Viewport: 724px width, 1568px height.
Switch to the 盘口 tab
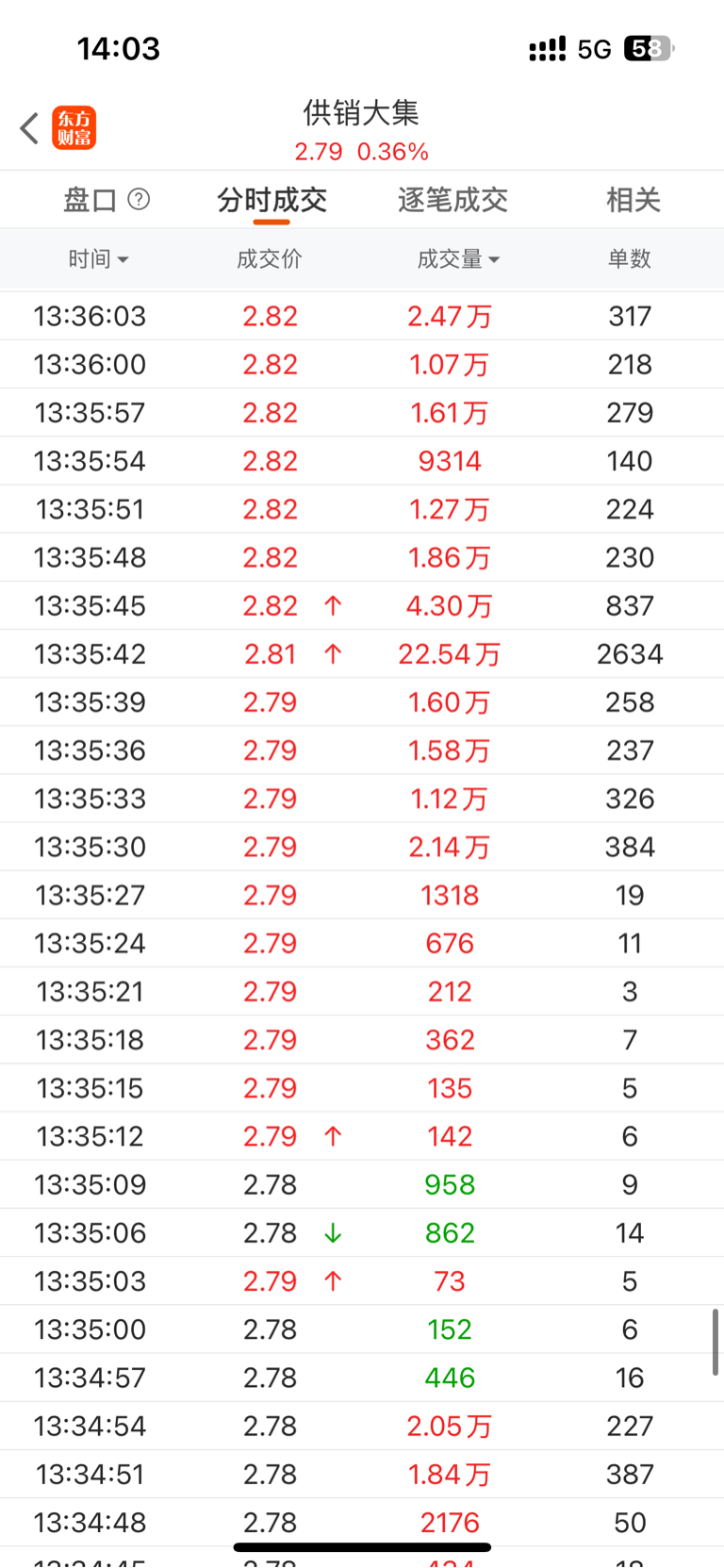[x=90, y=200]
